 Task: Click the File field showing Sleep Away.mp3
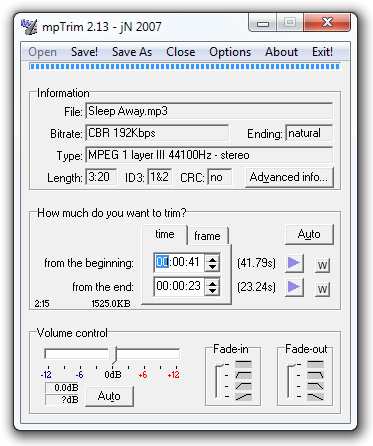(x=209, y=111)
